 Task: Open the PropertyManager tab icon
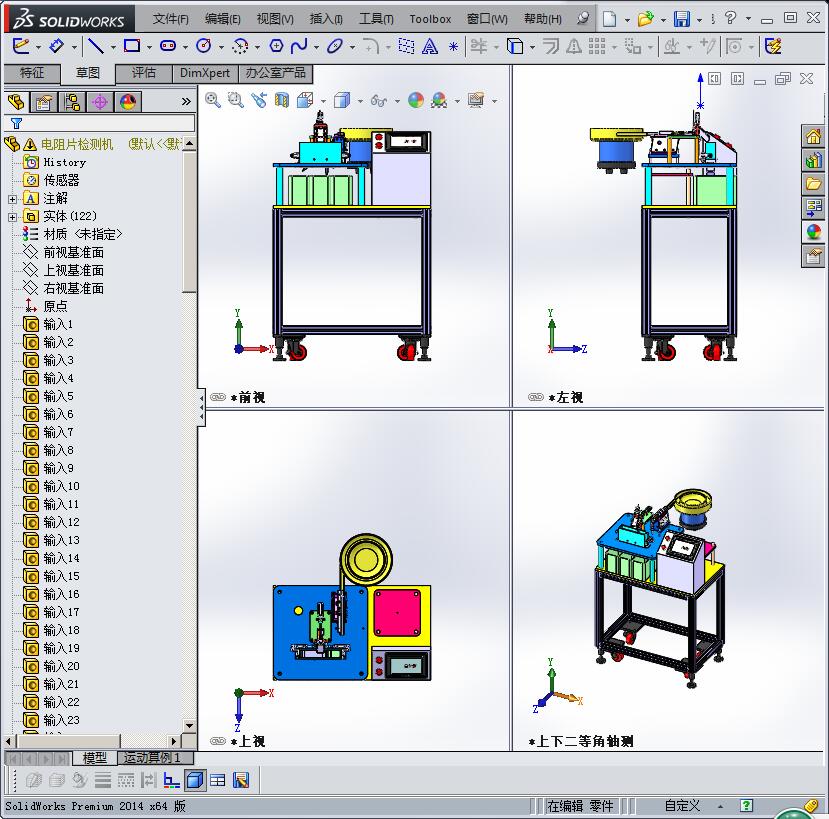[43, 101]
